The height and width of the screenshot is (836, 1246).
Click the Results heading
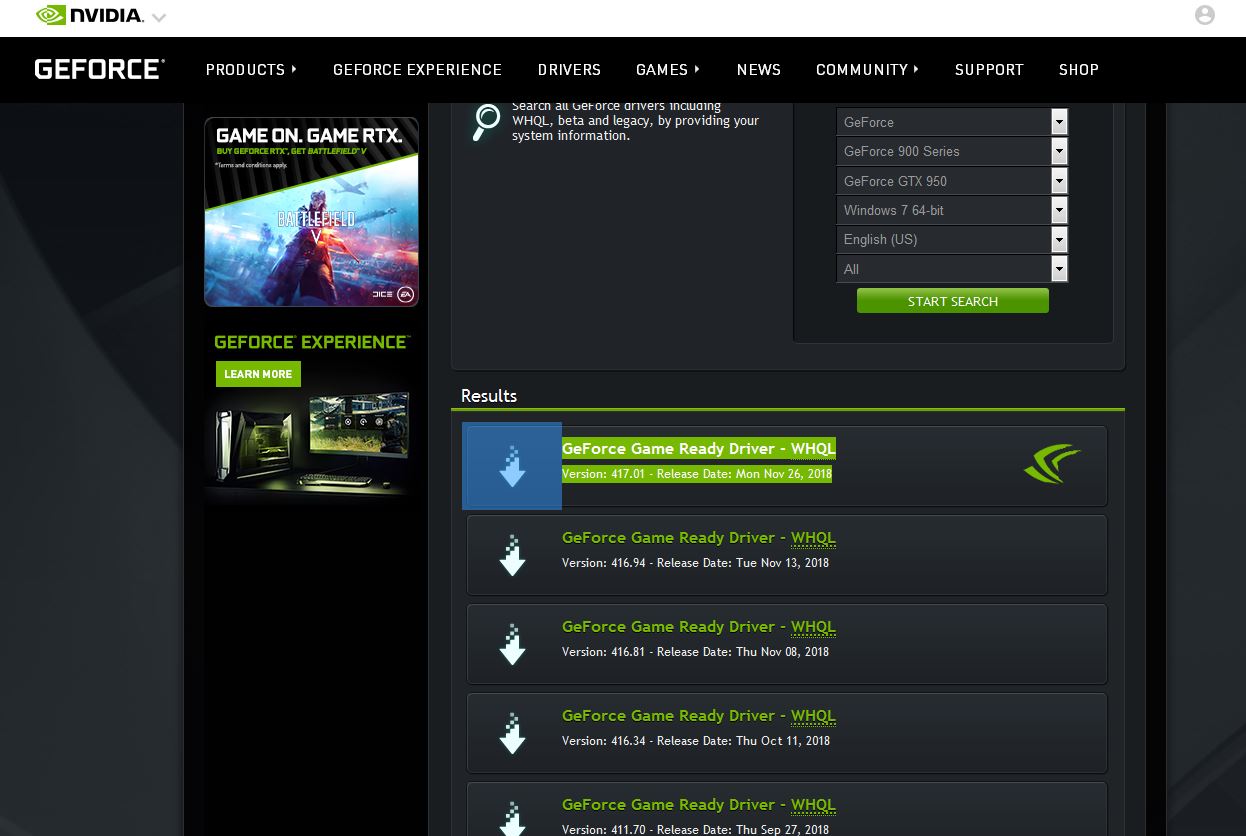coord(489,396)
